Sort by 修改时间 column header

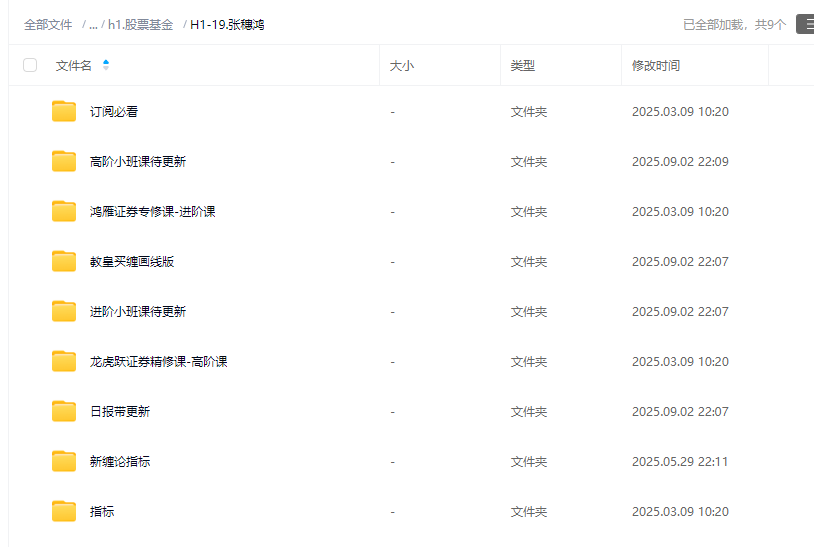point(655,66)
